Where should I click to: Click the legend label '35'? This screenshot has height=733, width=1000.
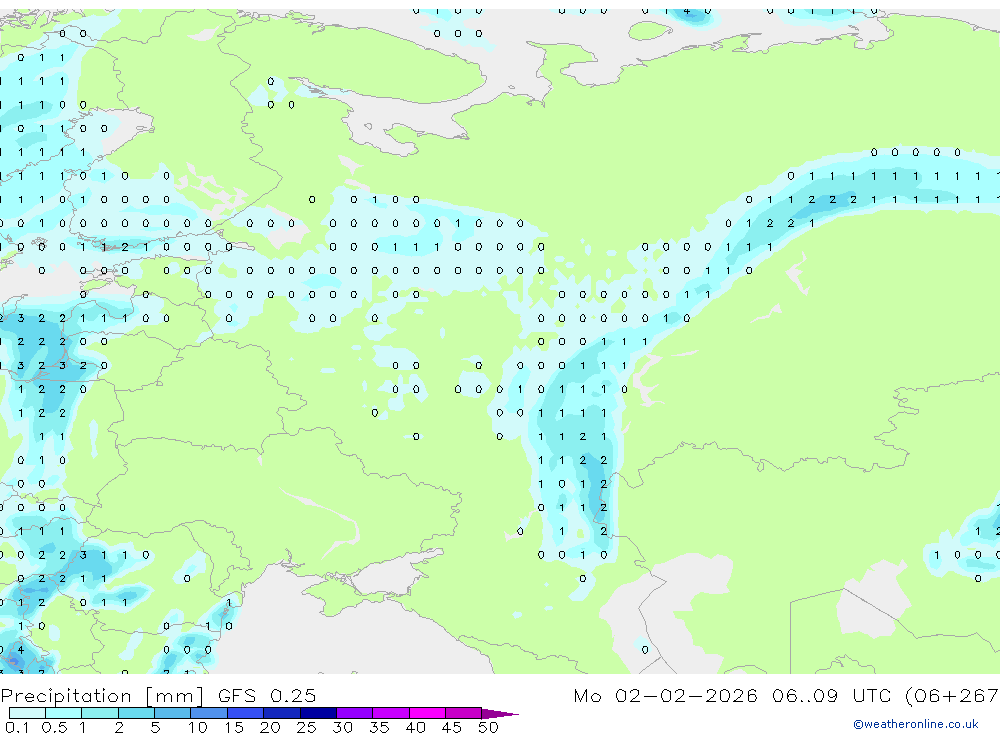coord(379,727)
